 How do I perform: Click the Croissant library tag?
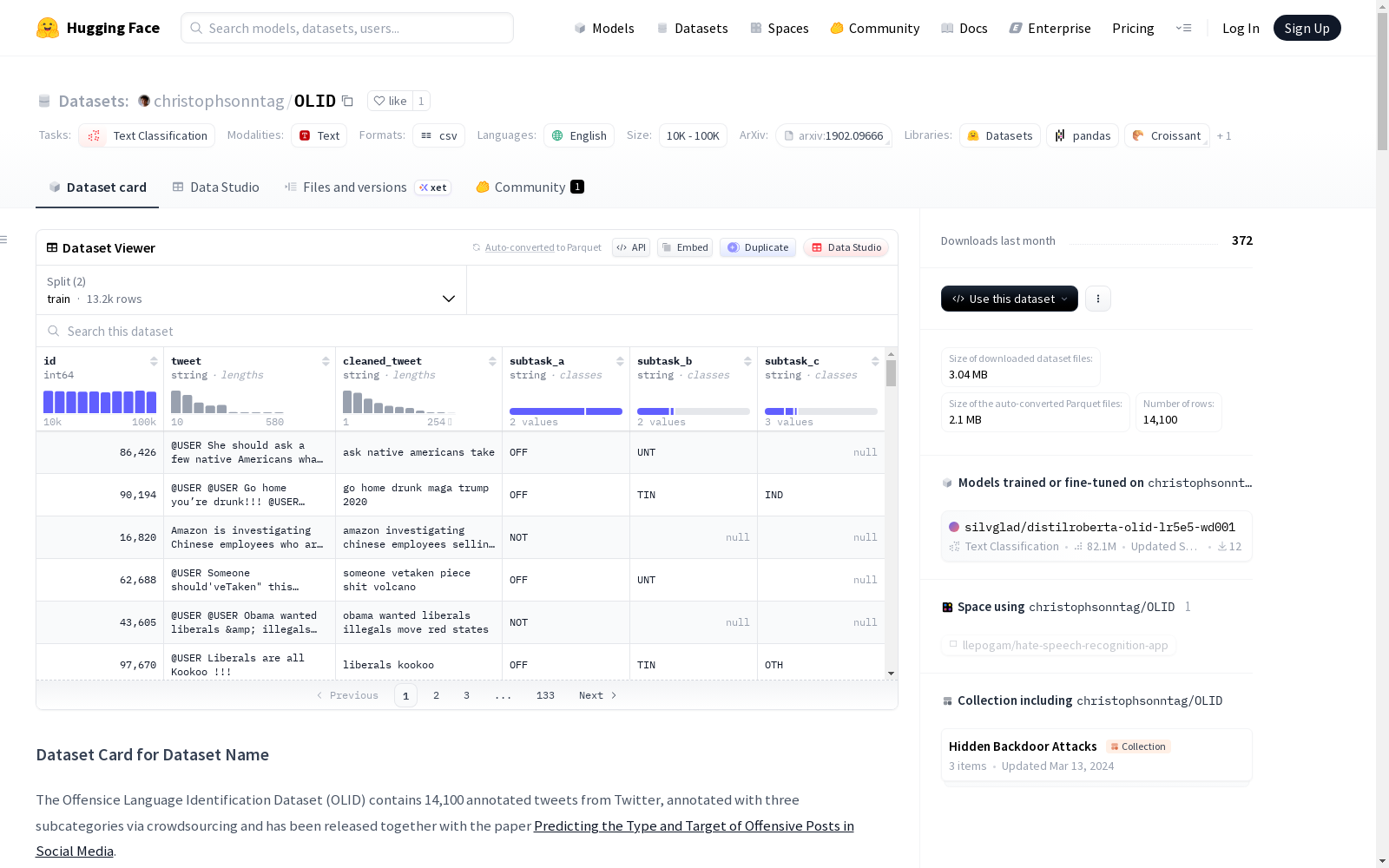(1167, 135)
